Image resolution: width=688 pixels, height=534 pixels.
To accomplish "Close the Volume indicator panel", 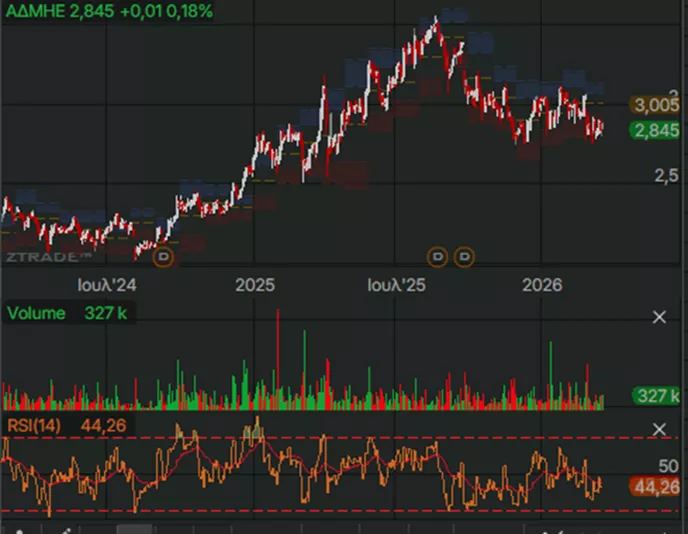I will click(x=659, y=317).
